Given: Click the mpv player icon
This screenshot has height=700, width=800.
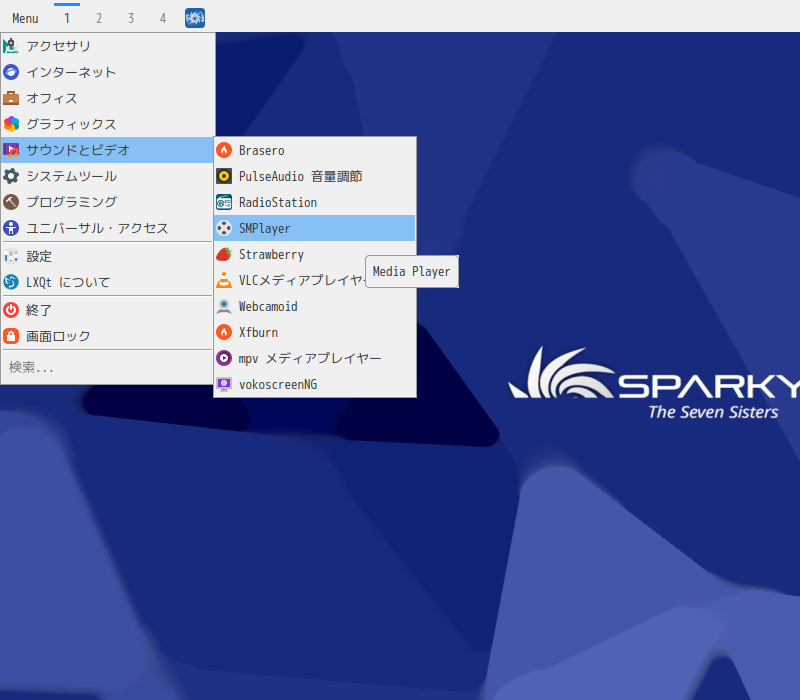Looking at the screenshot, I should coord(224,358).
